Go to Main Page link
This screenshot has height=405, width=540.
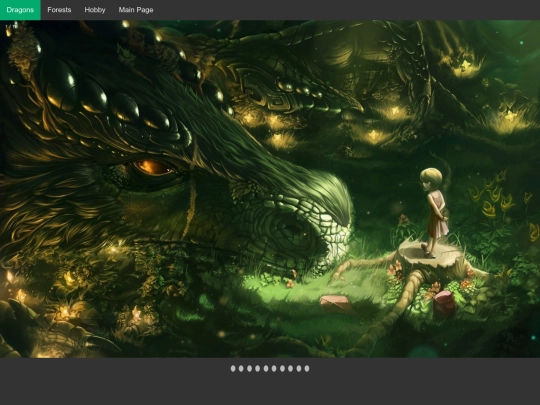coord(136,10)
